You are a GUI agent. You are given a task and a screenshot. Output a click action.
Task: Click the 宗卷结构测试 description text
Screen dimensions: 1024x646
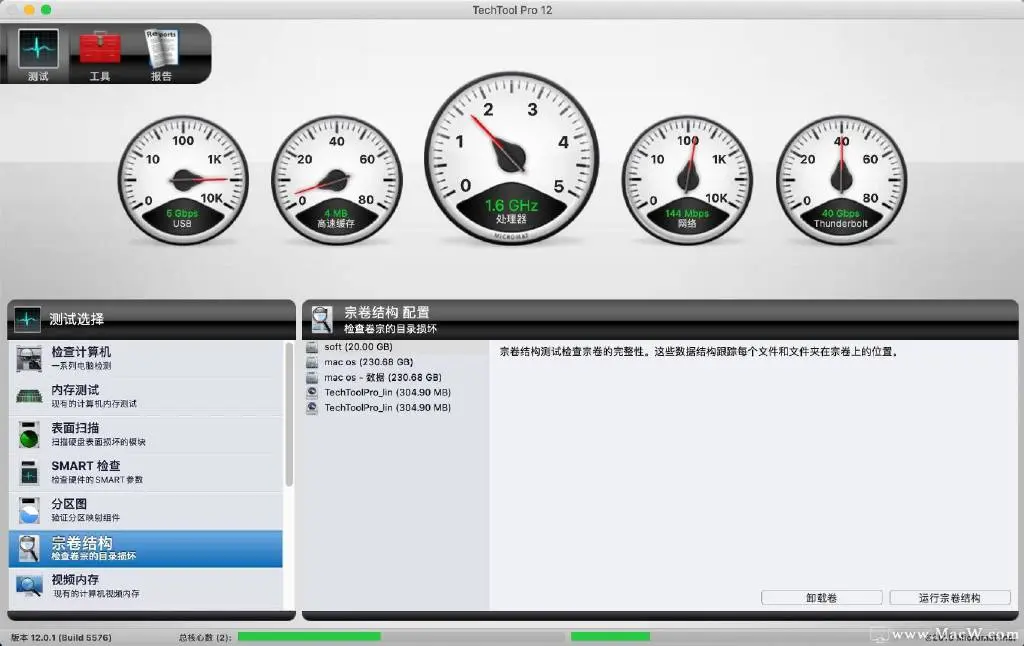point(698,352)
